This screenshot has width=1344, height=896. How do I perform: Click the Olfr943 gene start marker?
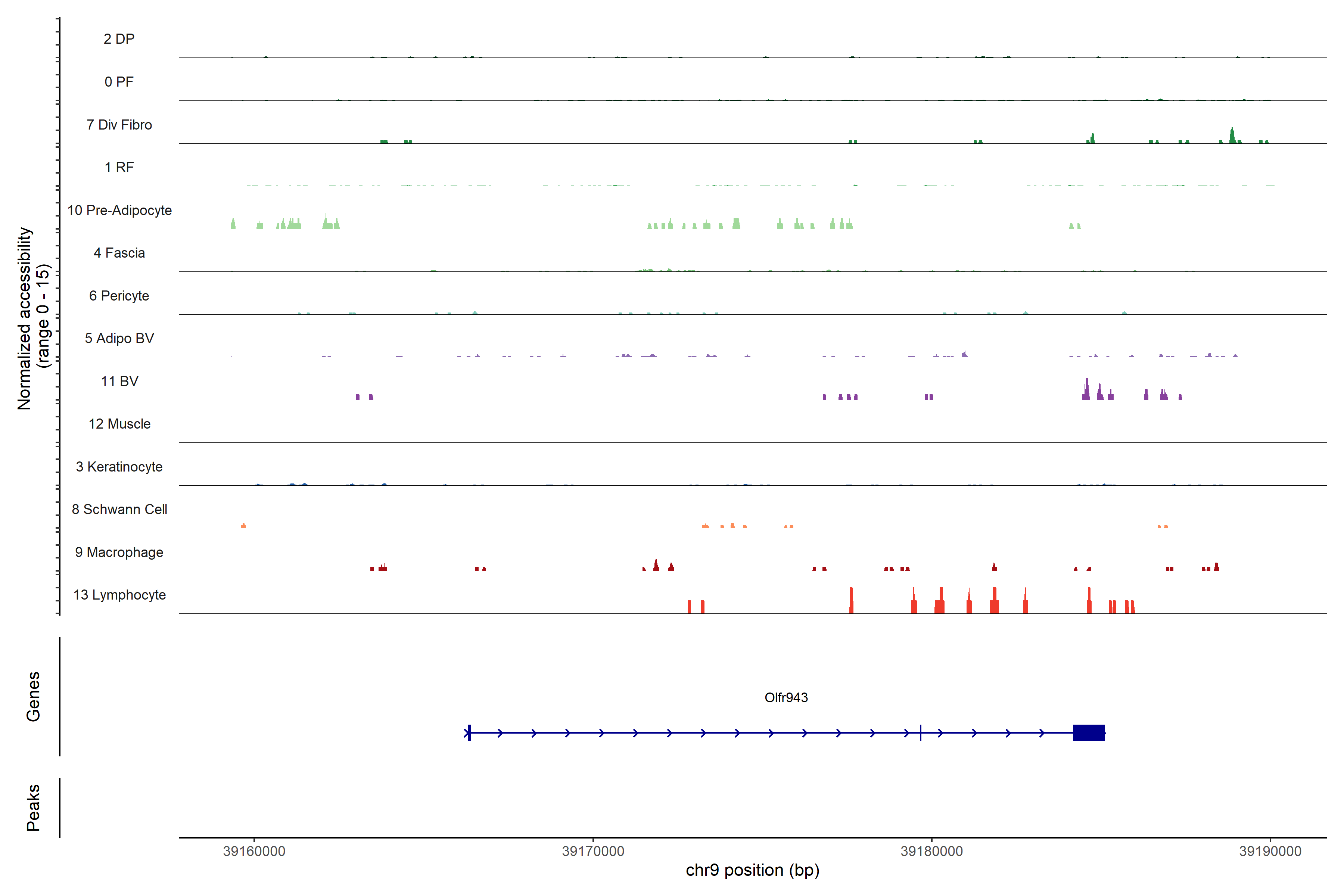[x=469, y=732]
